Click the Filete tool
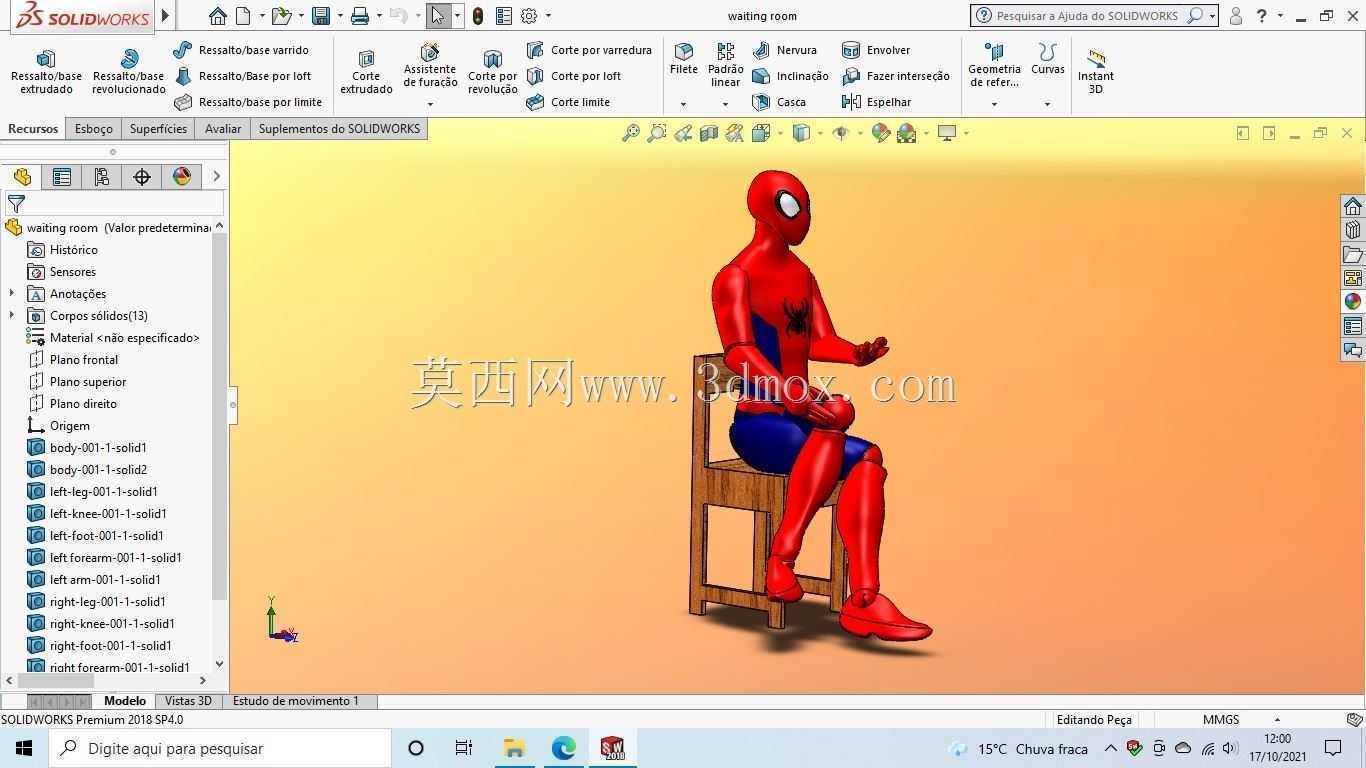 click(684, 59)
